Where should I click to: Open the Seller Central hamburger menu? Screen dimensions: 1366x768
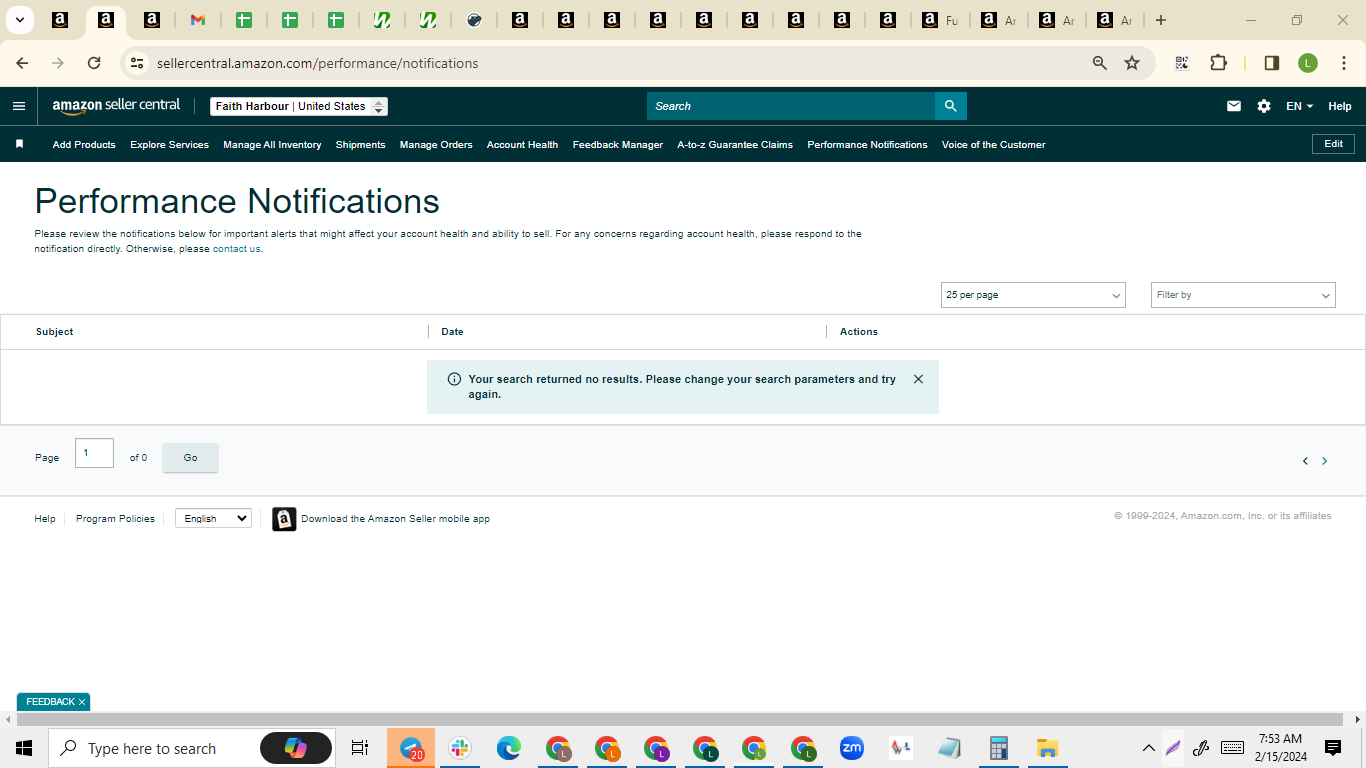19,106
